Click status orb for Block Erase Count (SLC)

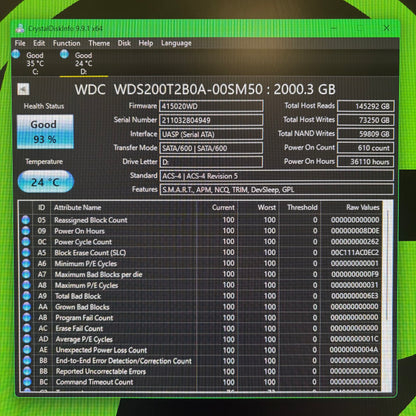(x=26, y=252)
